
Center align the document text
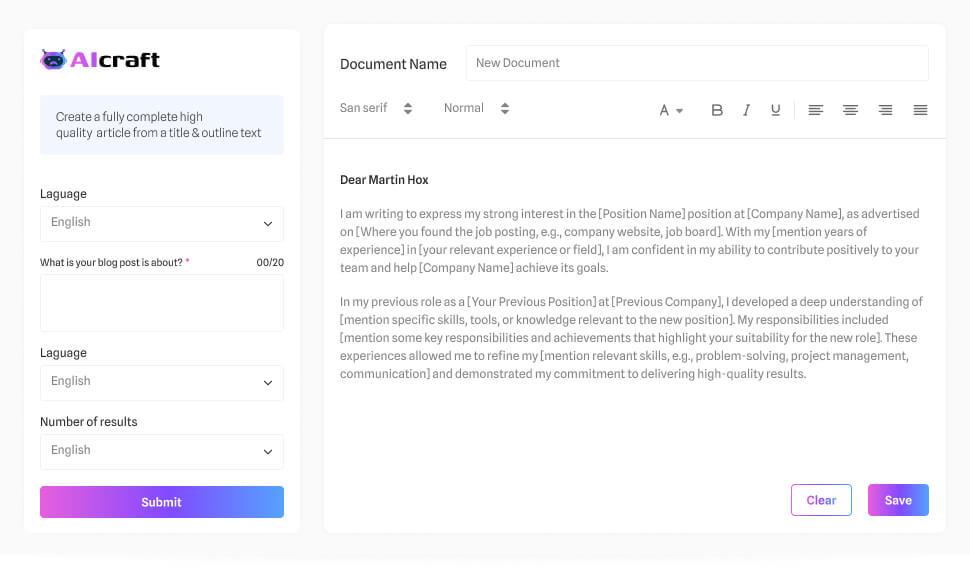[850, 110]
